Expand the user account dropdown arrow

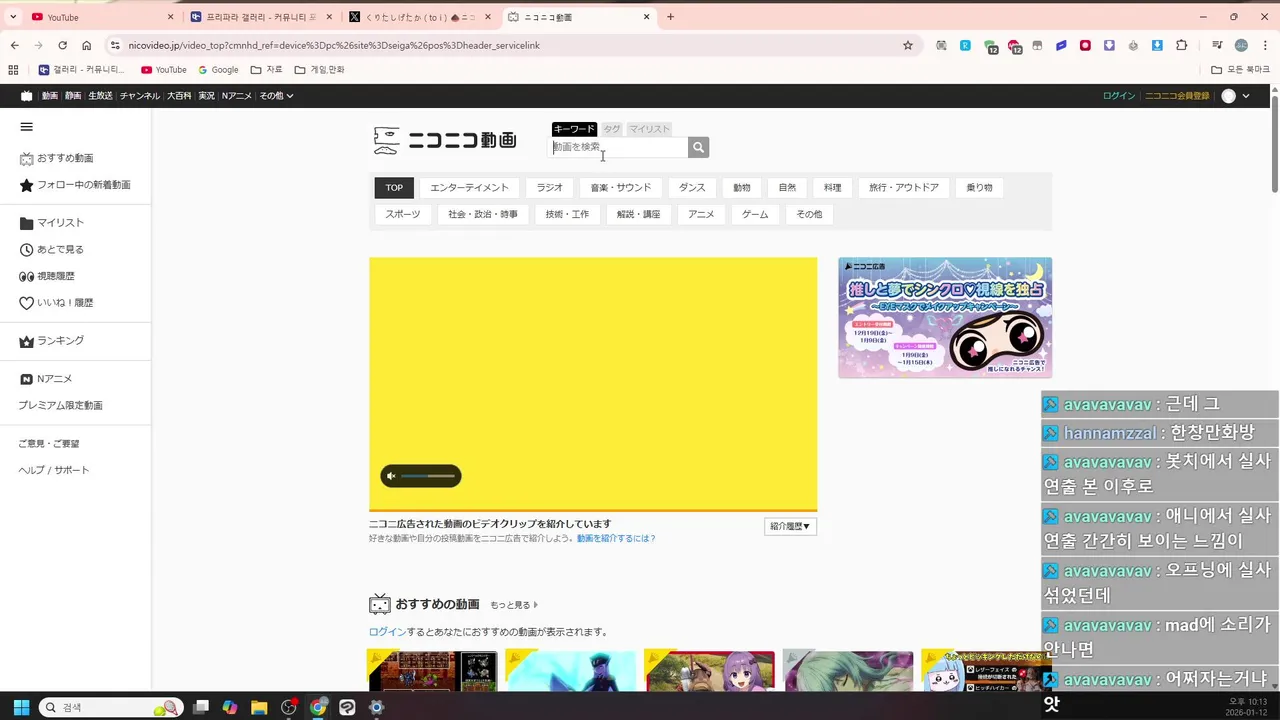point(1246,96)
